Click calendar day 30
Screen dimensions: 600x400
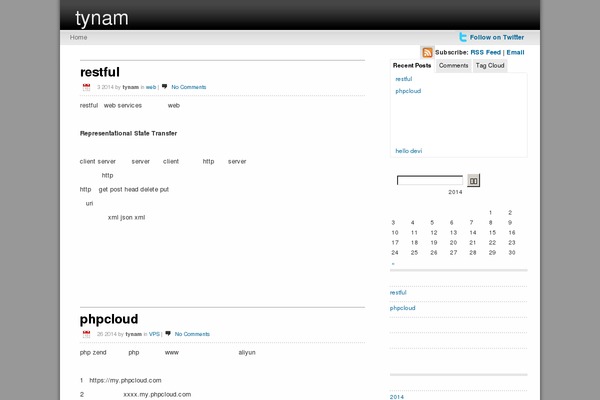point(512,252)
